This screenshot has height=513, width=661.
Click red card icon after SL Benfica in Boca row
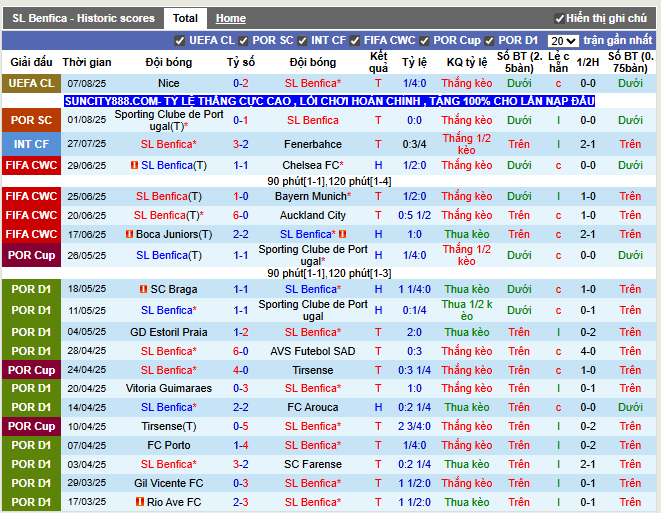pyautogui.click(x=343, y=234)
